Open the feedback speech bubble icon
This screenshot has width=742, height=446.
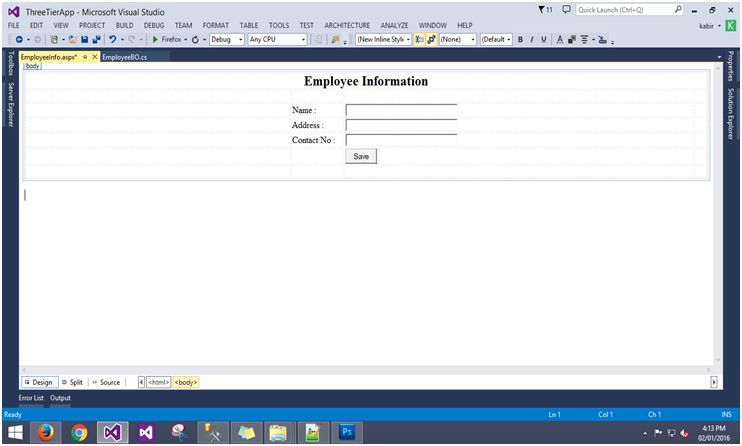point(566,9)
